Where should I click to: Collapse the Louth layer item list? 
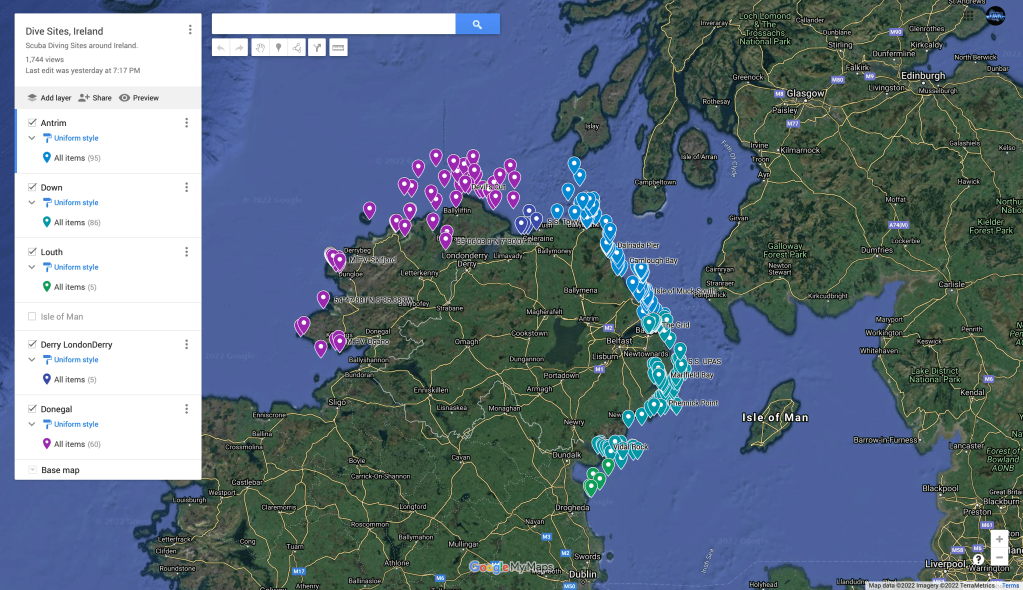coord(32,267)
